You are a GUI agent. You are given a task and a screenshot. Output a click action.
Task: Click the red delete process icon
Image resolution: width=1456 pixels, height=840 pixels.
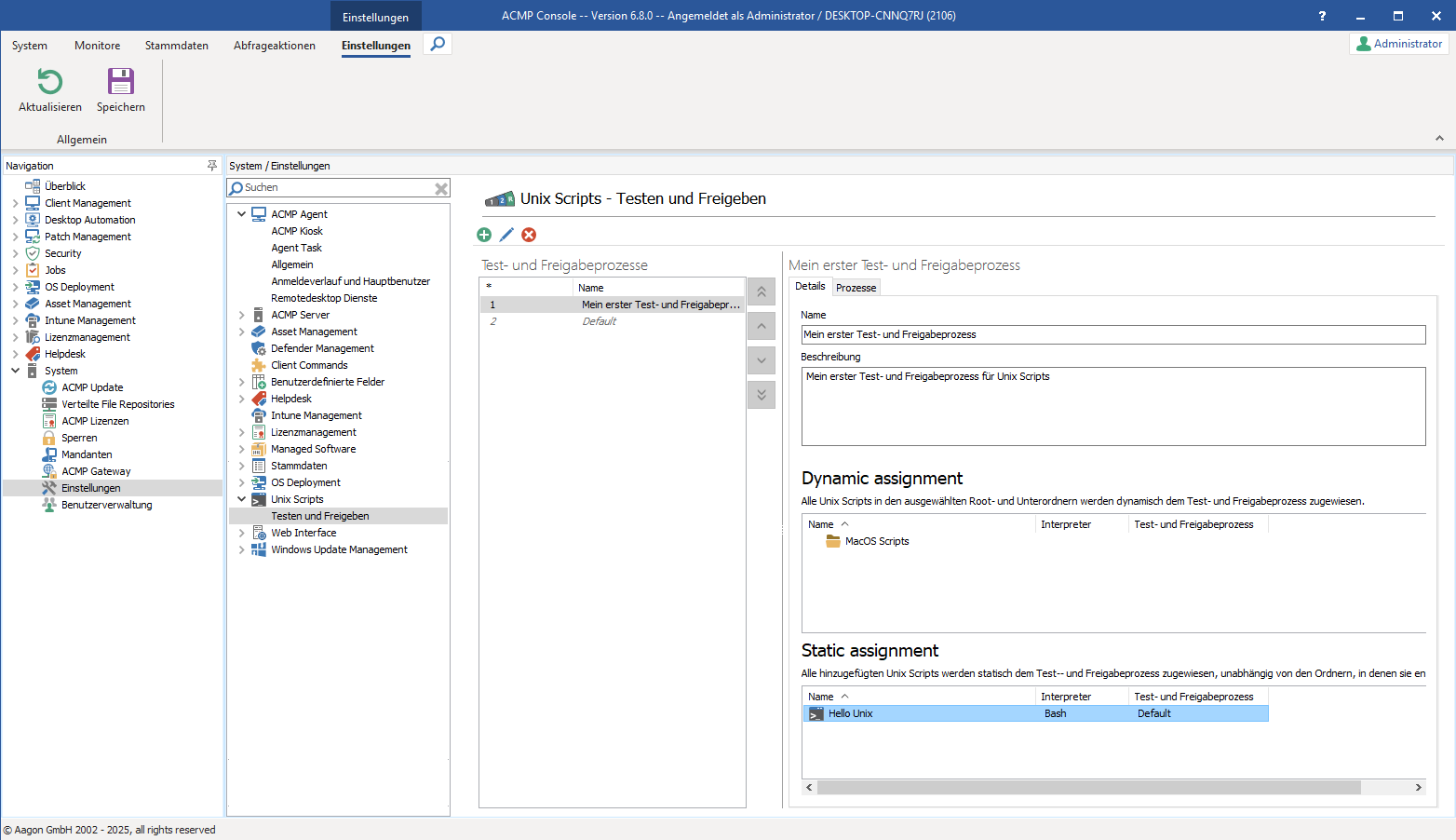coord(529,235)
